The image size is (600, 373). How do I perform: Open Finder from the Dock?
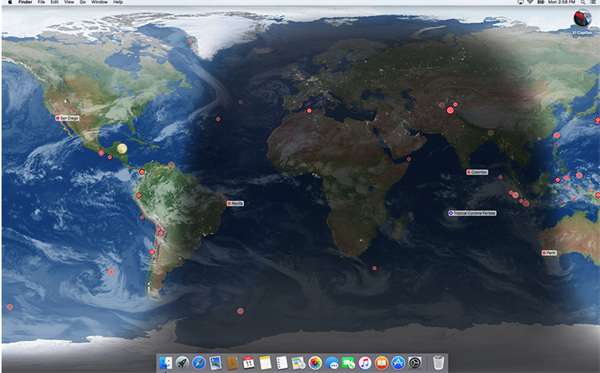pos(166,363)
